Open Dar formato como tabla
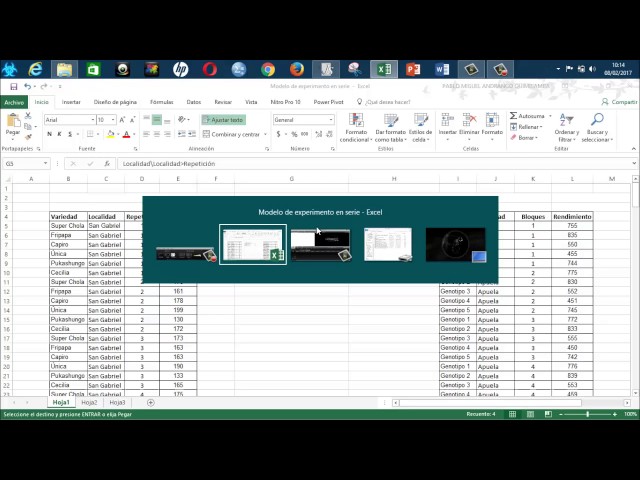 click(391, 128)
